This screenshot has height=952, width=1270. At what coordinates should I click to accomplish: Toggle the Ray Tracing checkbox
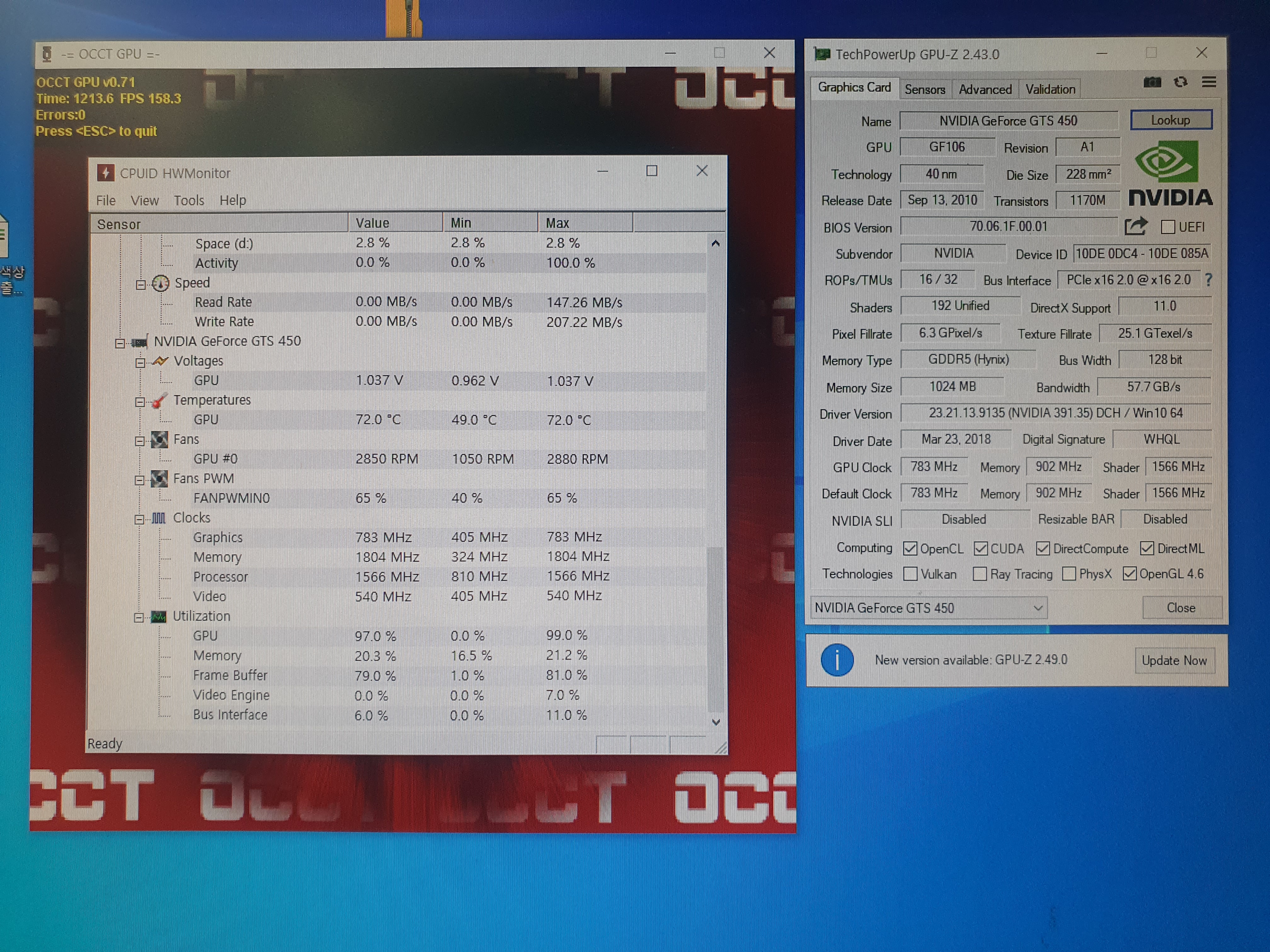point(980,574)
